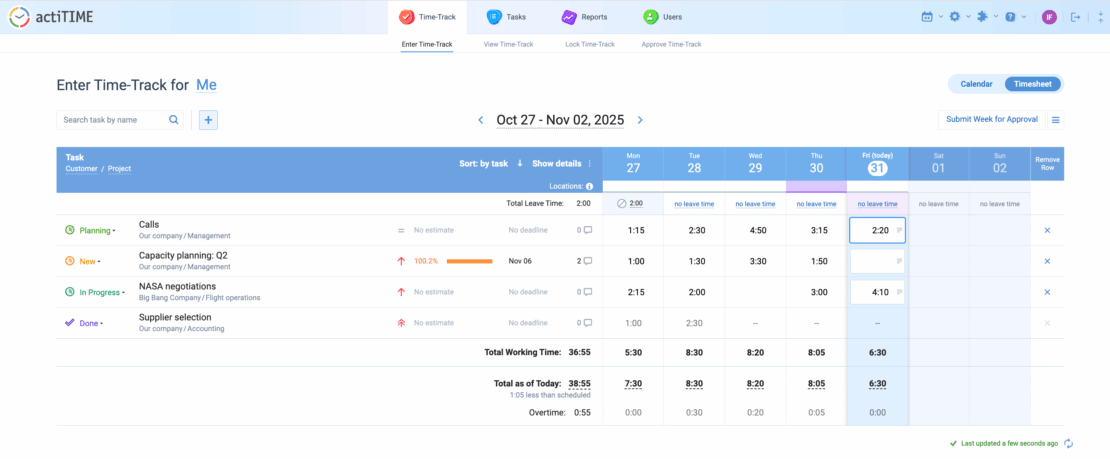Click the log out icon
1110x459 pixels.
(1076, 17)
